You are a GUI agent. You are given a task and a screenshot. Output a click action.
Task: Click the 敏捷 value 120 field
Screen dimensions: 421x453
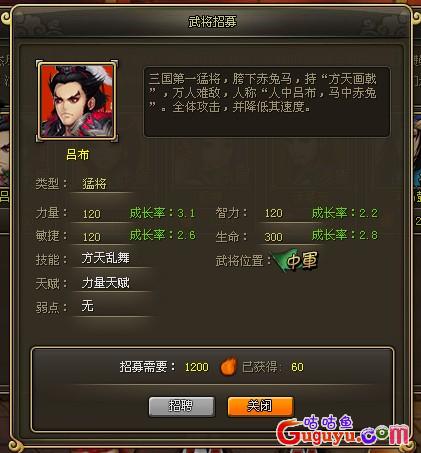coord(92,237)
